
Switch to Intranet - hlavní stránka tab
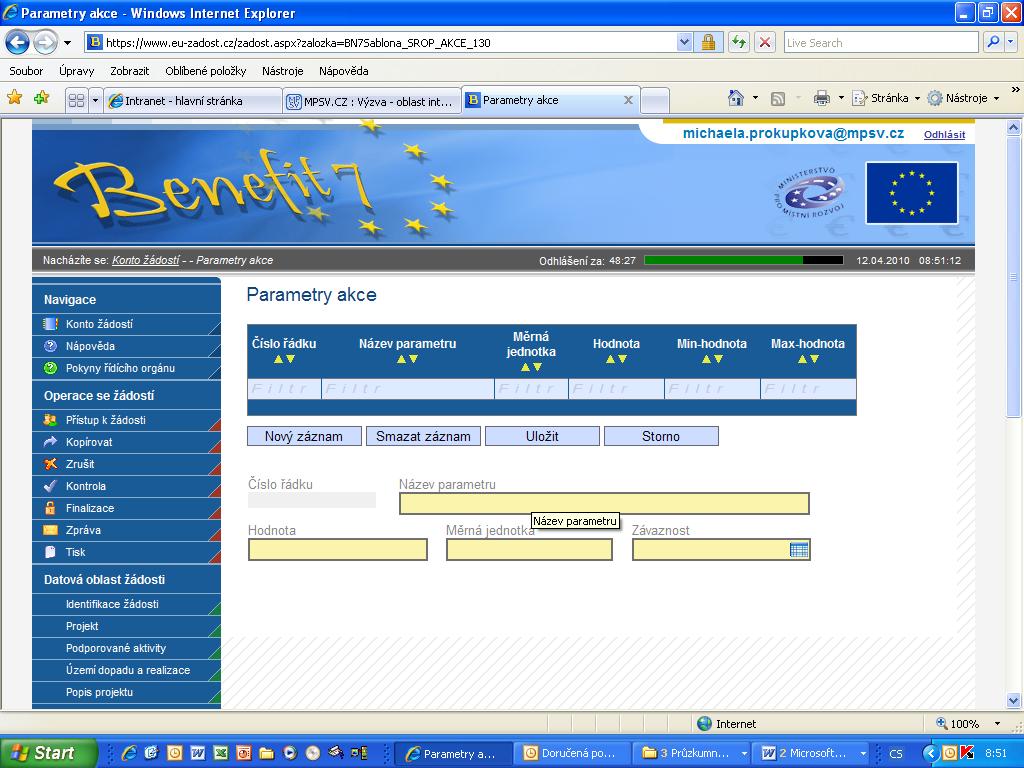click(193, 101)
